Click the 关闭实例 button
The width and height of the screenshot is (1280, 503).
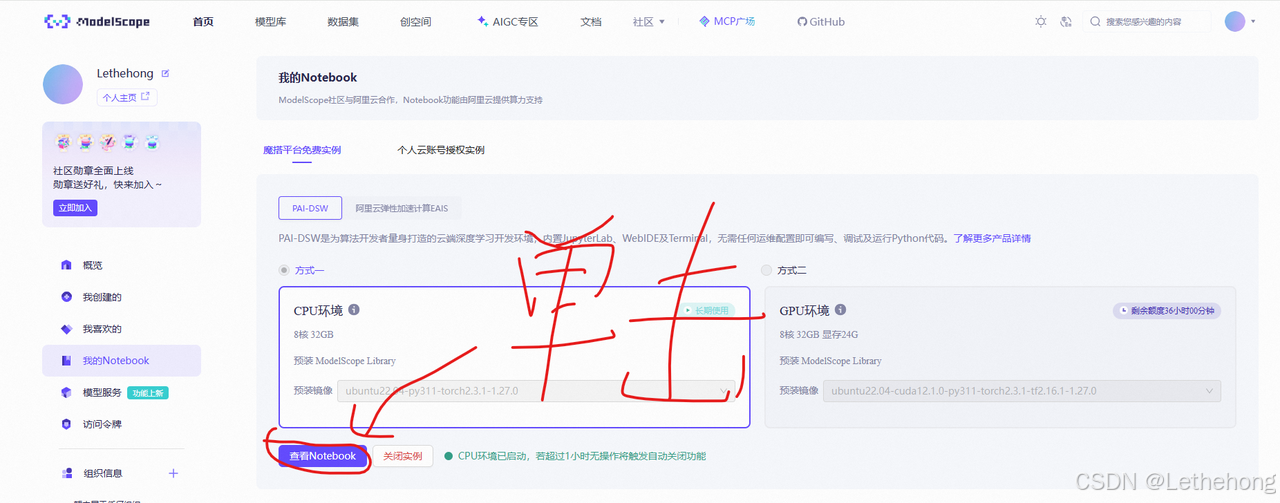(403, 456)
